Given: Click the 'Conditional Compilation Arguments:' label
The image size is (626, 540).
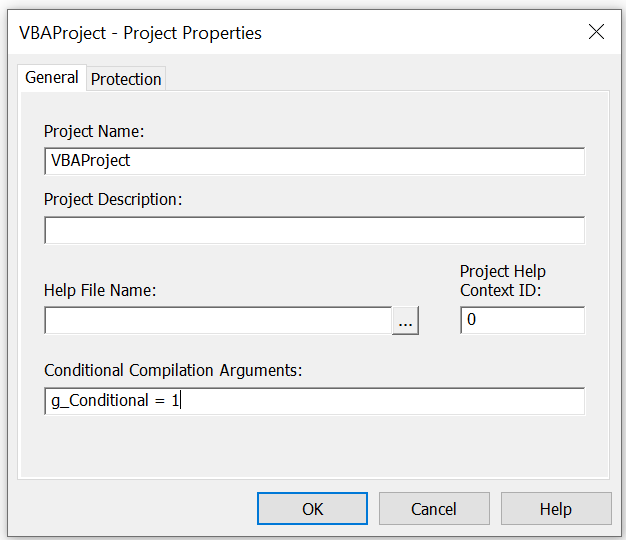Looking at the screenshot, I should tap(173, 370).
